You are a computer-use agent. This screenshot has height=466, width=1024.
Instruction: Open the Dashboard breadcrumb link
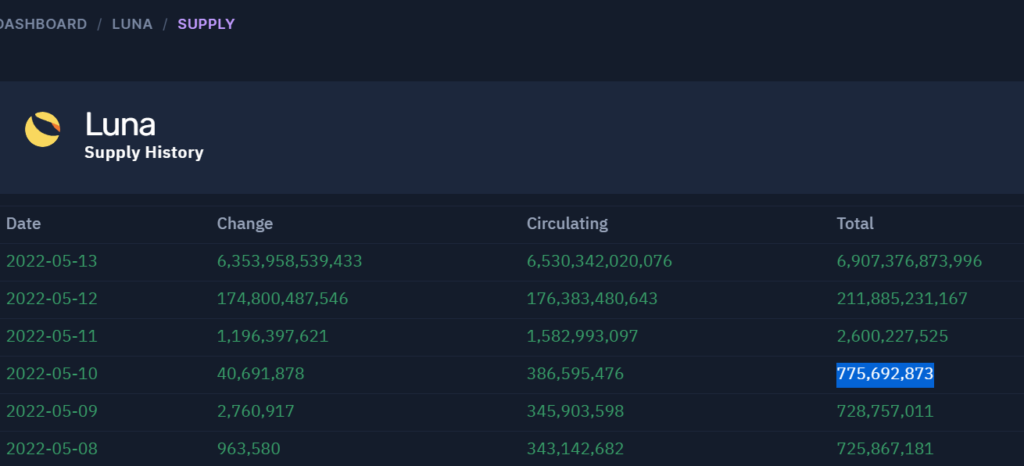(x=43, y=23)
